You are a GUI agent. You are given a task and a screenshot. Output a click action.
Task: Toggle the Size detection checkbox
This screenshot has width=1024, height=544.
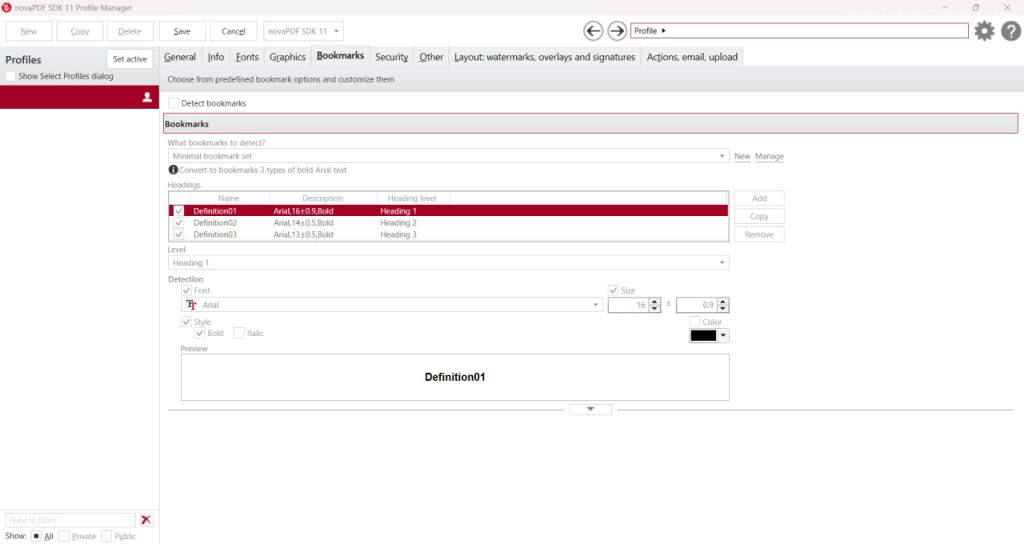[x=613, y=291]
